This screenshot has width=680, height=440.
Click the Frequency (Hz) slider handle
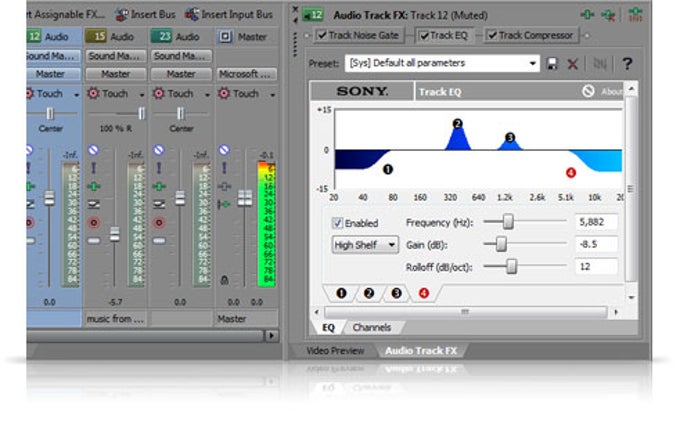tap(508, 222)
